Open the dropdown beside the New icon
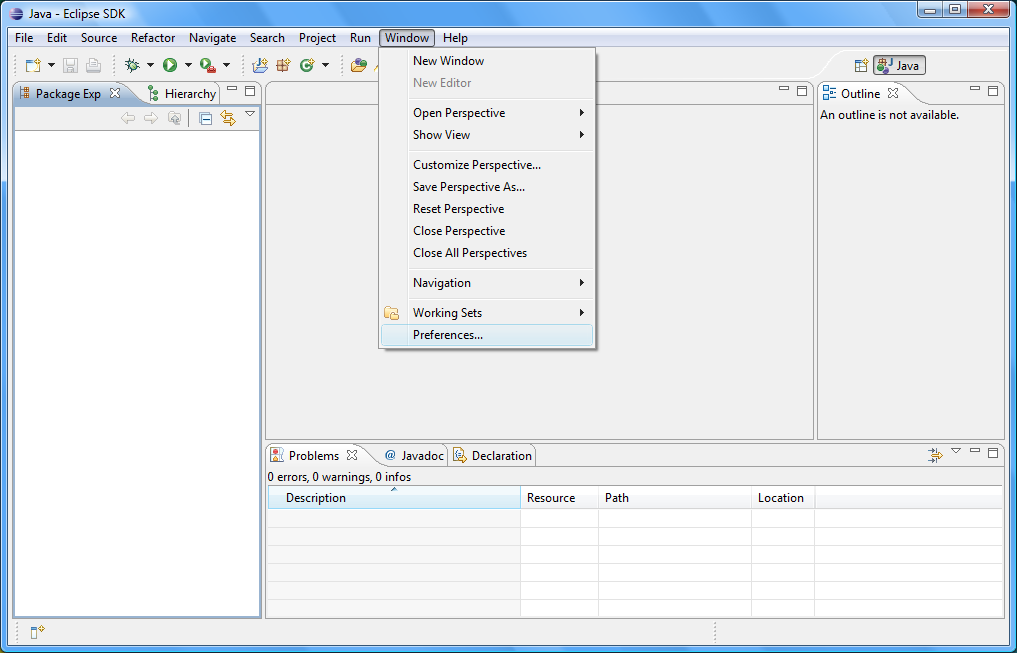Screen dimensions: 1017x653 51,65
